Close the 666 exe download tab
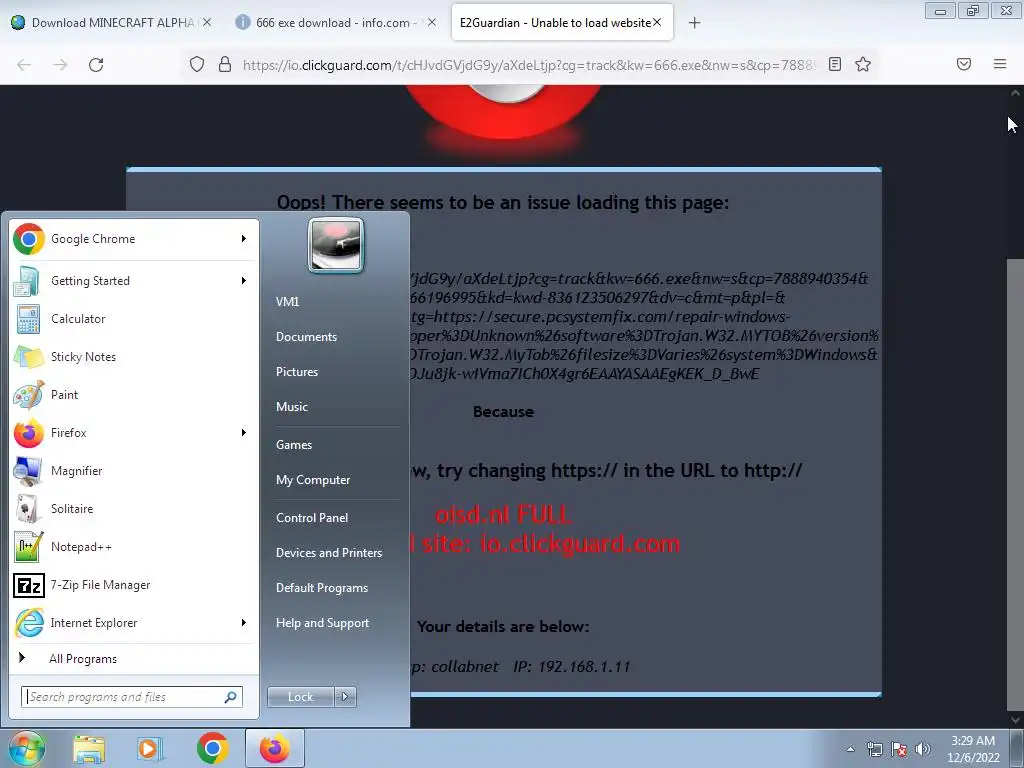 tap(432, 22)
